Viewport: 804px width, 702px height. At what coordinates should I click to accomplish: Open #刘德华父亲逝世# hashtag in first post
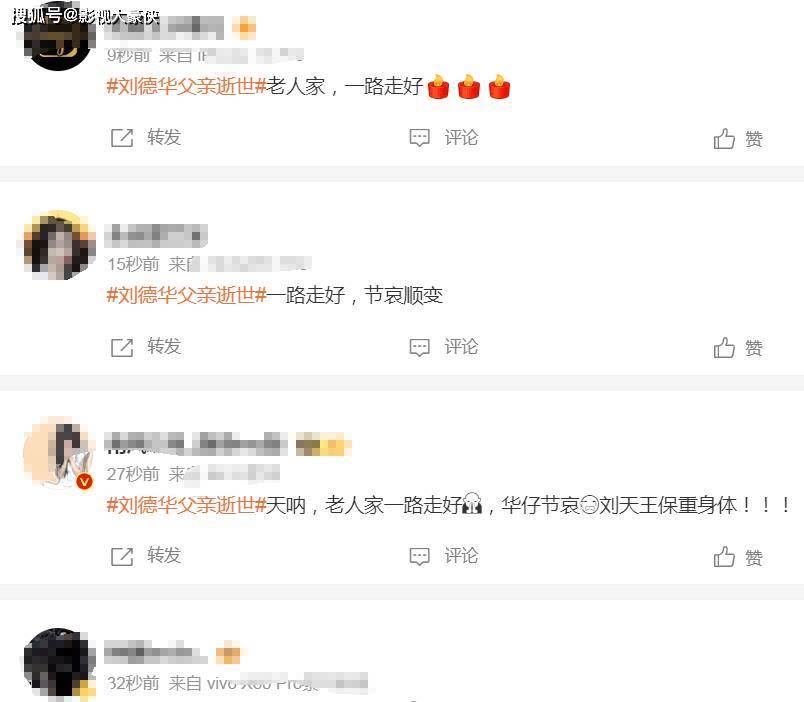pyautogui.click(x=186, y=86)
